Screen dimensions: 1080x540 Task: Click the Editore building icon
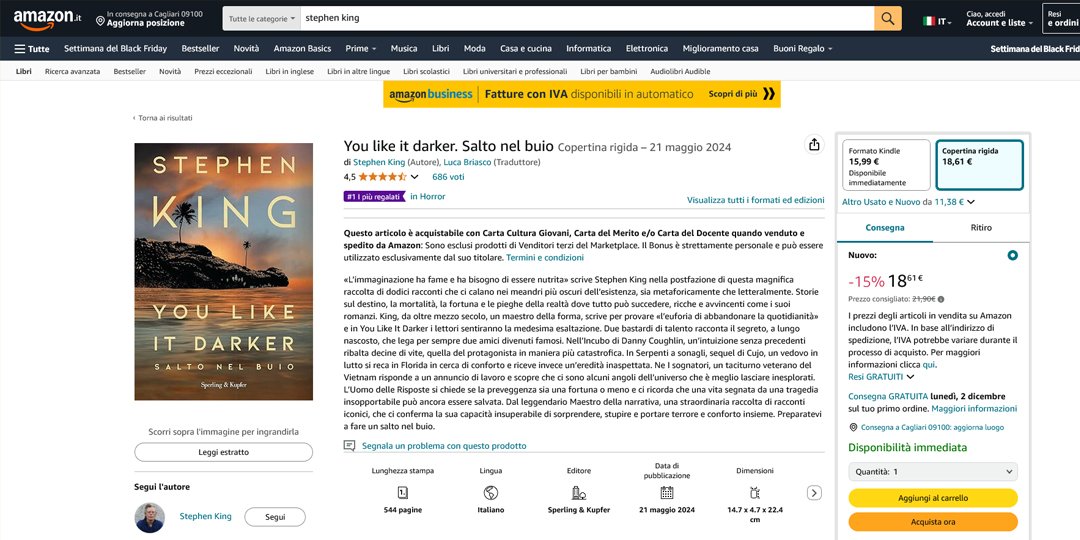(579, 492)
